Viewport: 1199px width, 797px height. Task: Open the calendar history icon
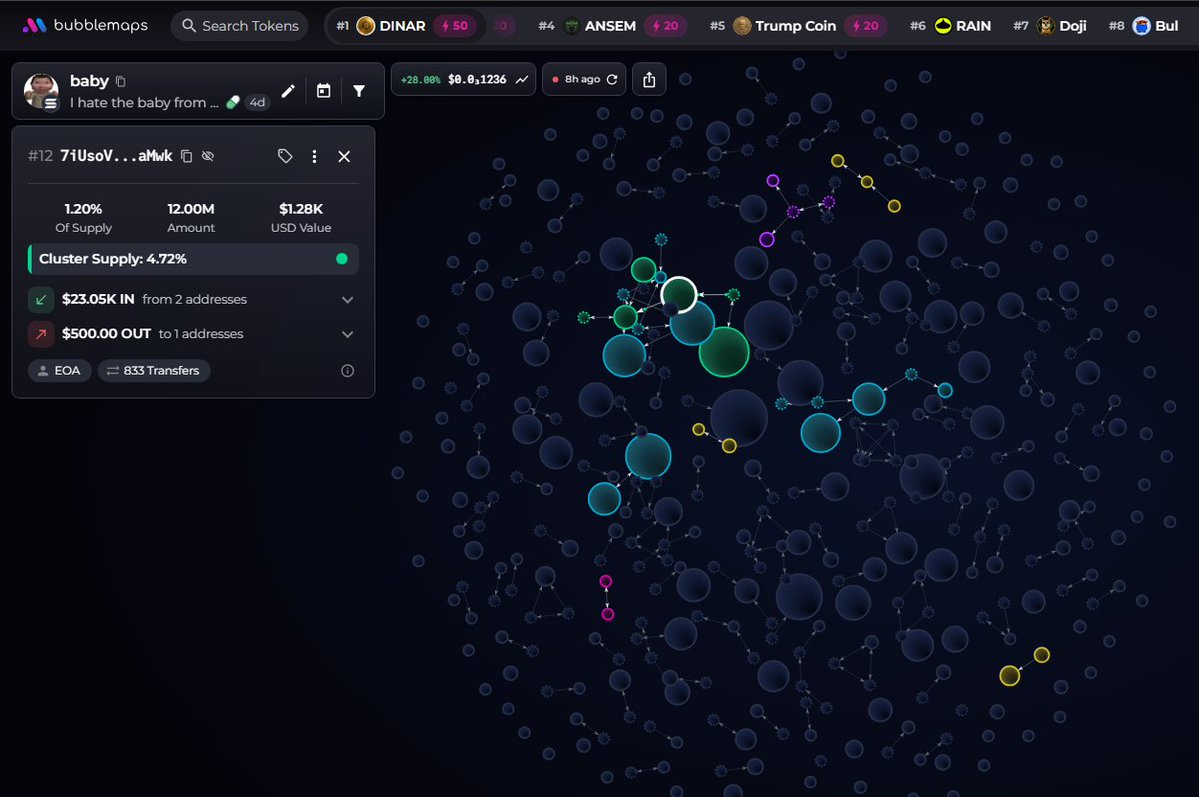click(323, 91)
